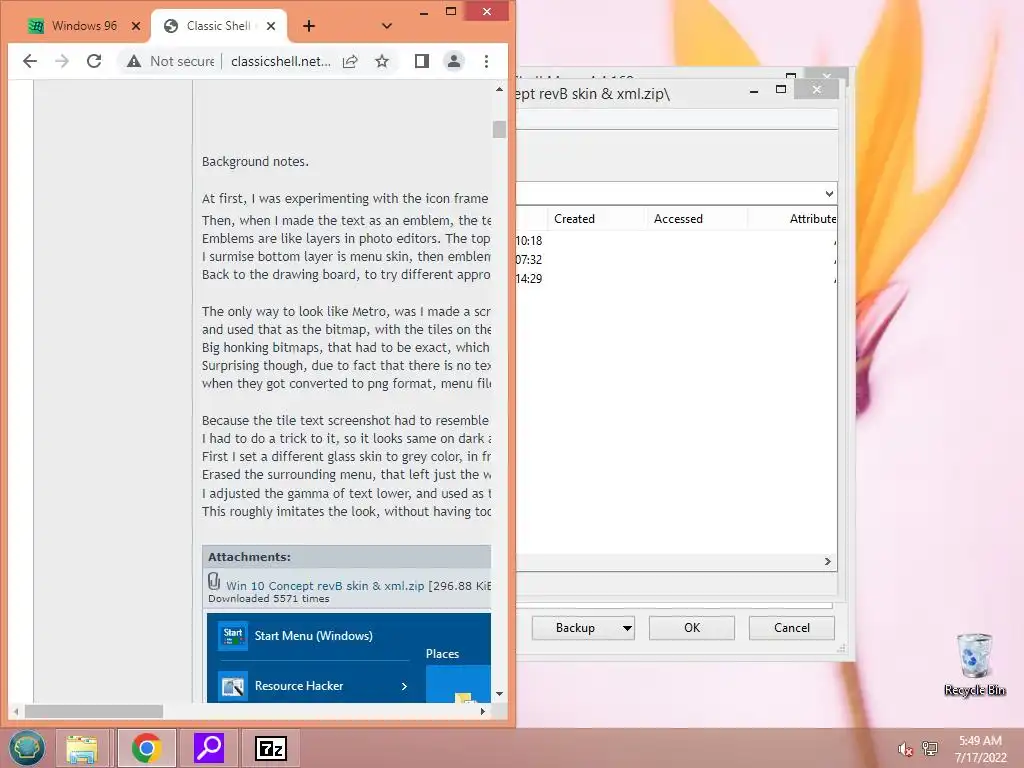Switch to the Classic Shell tab

(219, 26)
